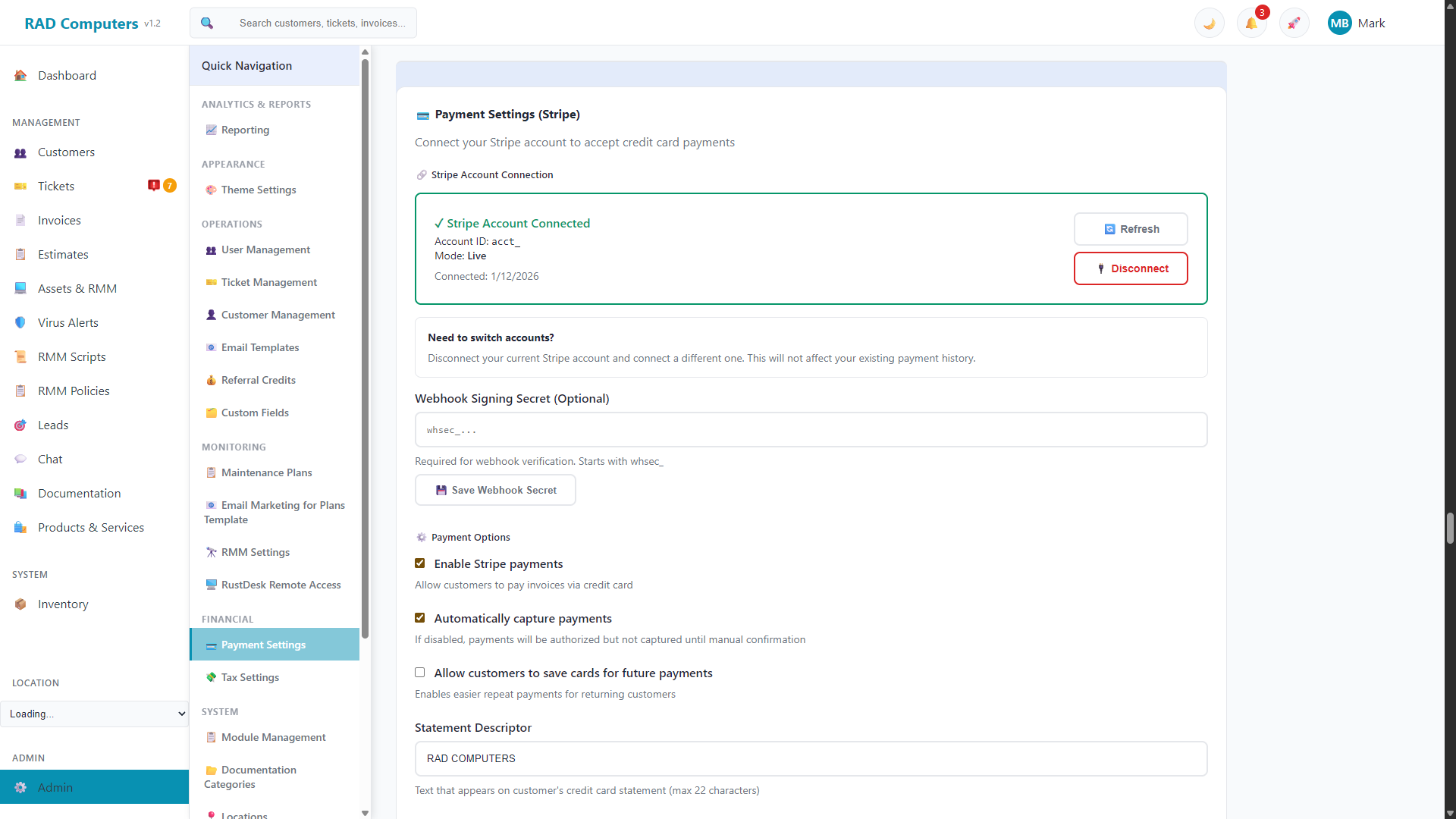Open the search magnifier icon

pos(206,23)
